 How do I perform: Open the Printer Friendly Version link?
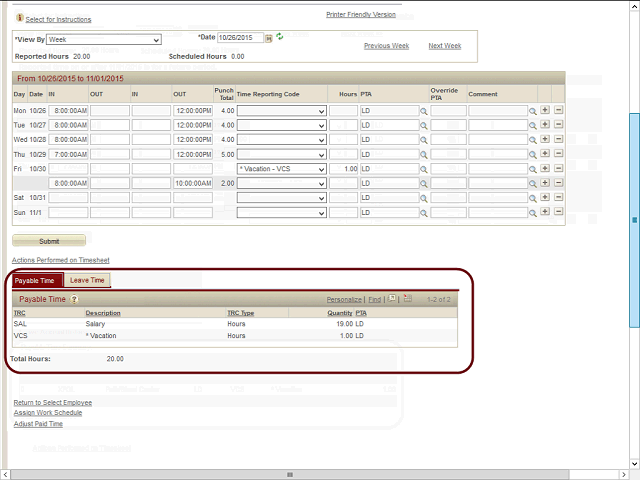tap(361, 15)
